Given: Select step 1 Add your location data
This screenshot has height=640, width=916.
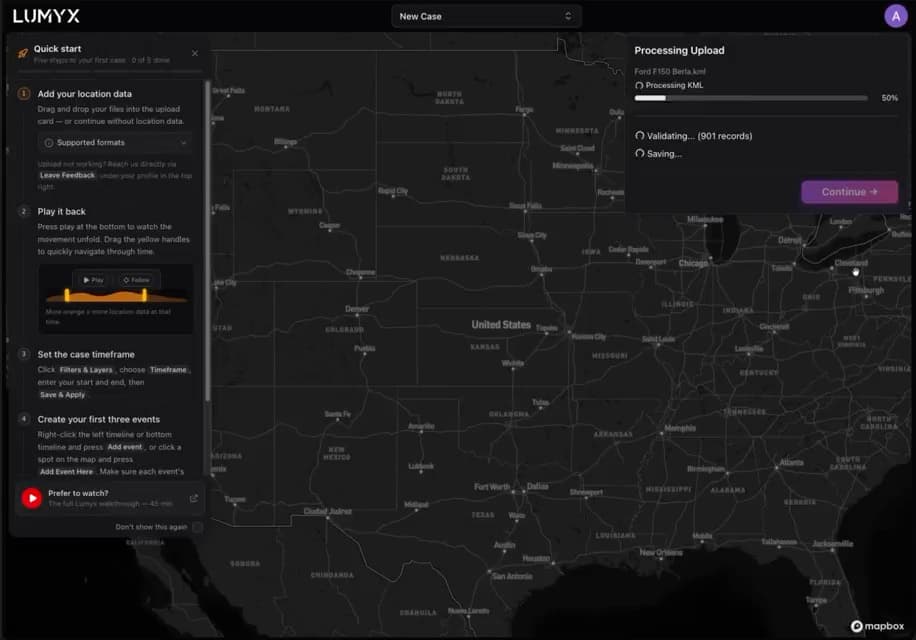Looking at the screenshot, I should 85,94.
